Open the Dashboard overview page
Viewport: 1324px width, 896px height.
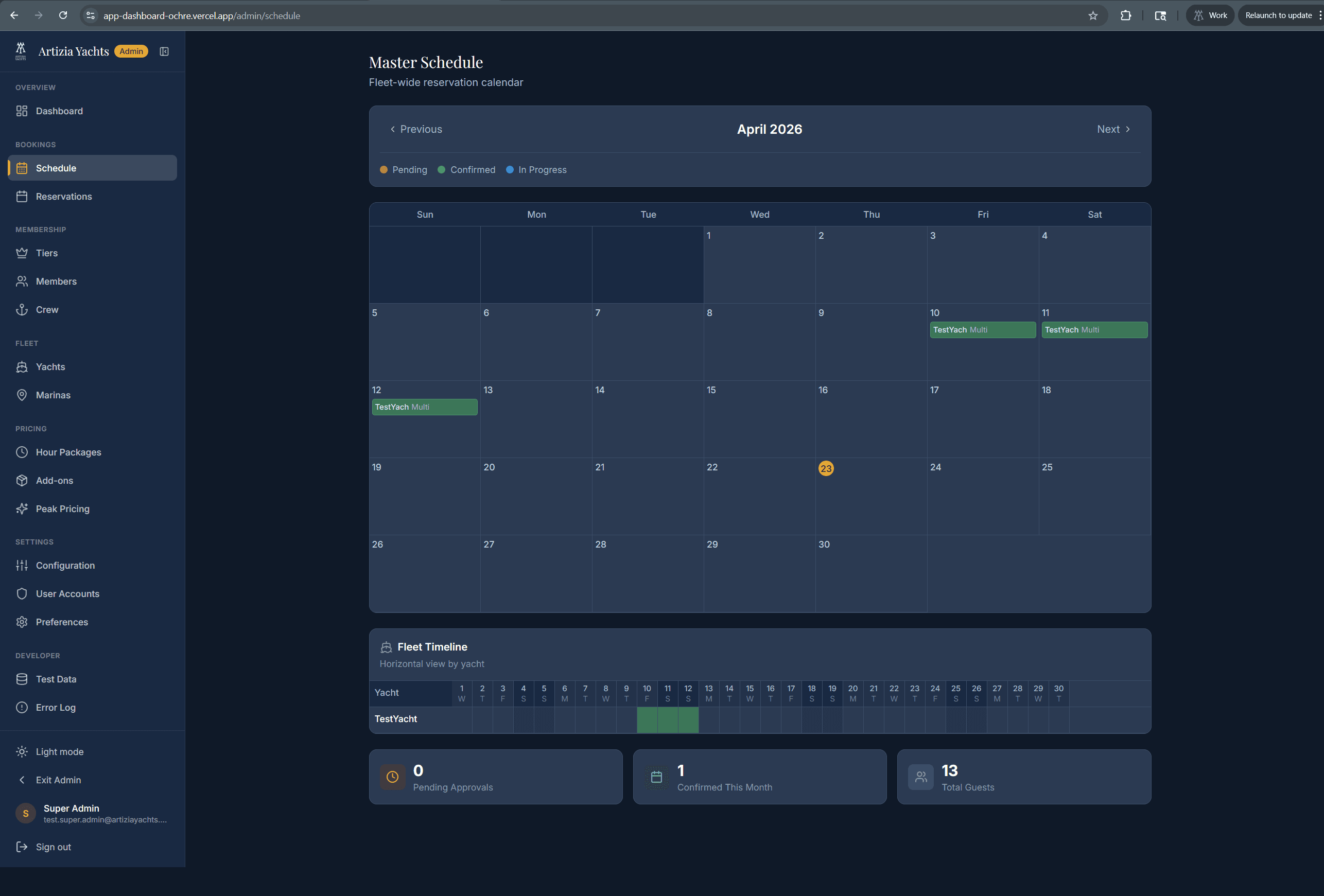click(x=59, y=111)
